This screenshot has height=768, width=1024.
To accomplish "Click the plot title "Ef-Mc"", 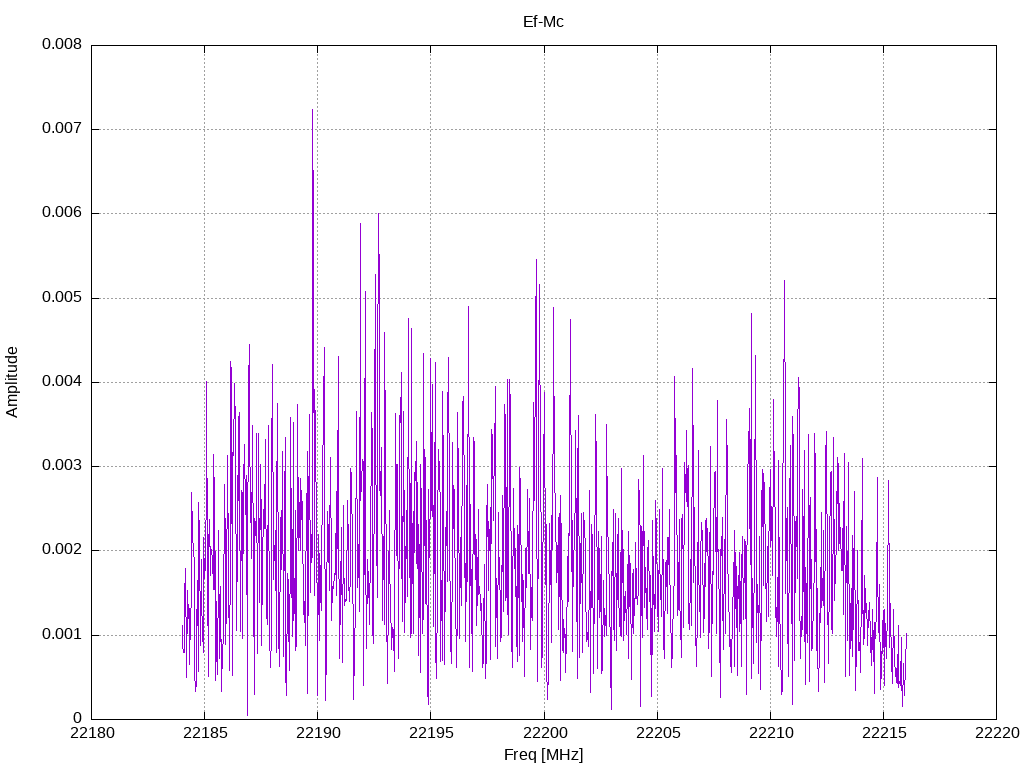I will pyautogui.click(x=543, y=22).
